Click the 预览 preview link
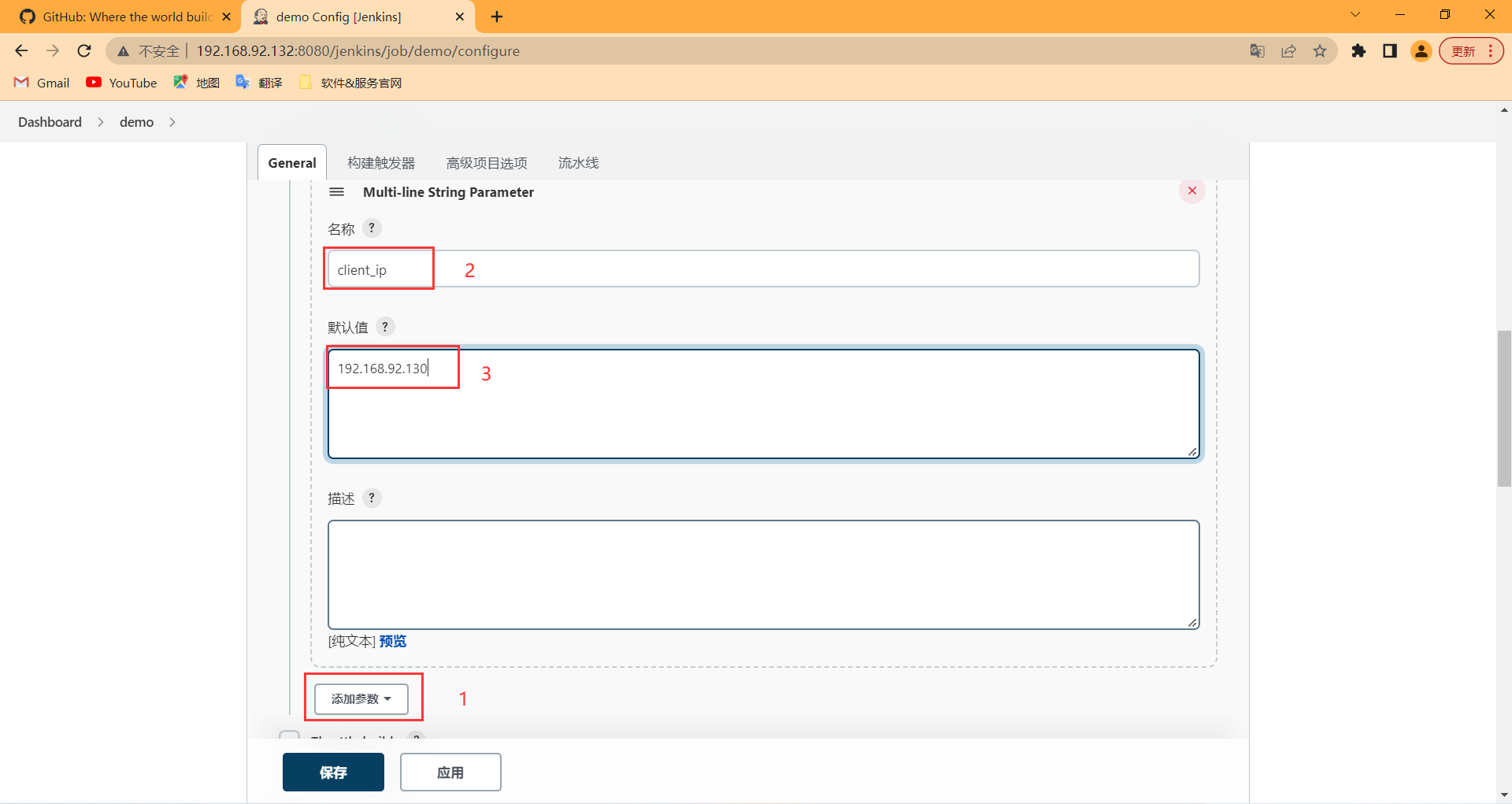 [x=393, y=641]
